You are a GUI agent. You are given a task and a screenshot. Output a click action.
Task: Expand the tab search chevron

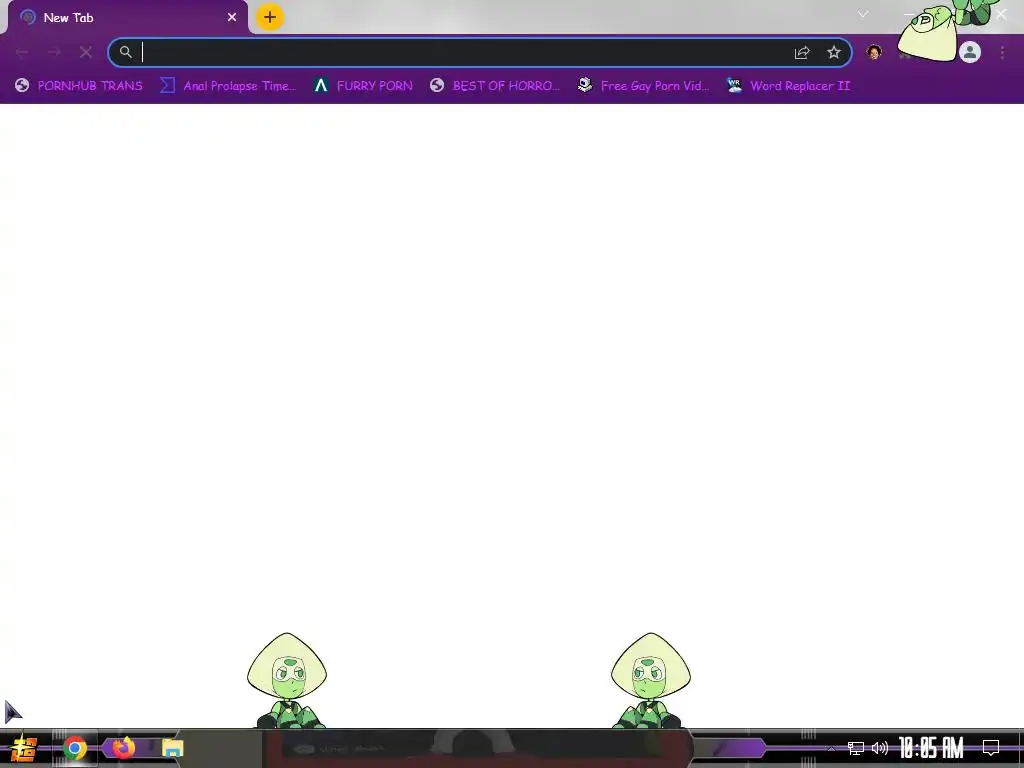(x=863, y=14)
